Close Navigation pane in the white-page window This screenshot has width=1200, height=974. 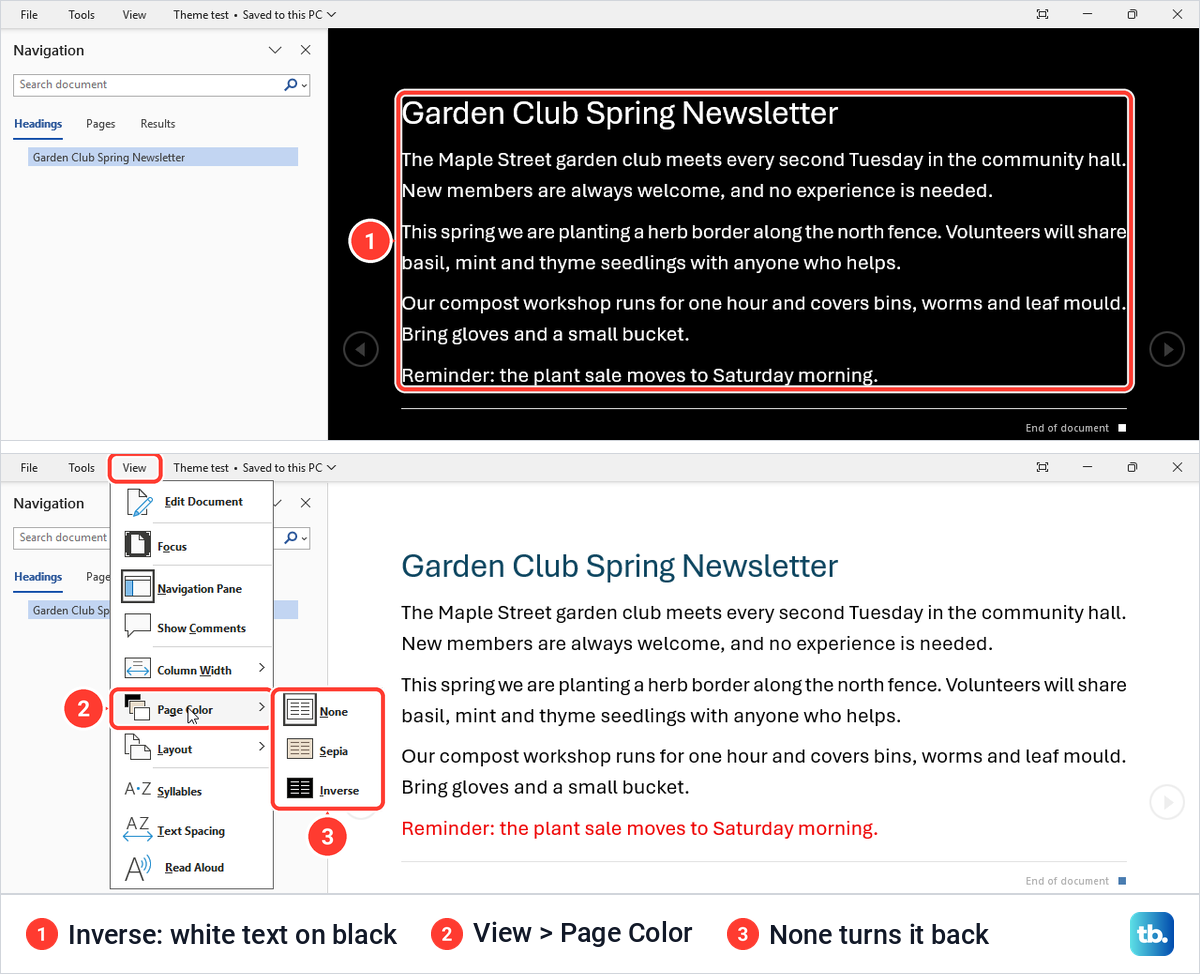pyautogui.click(x=306, y=503)
